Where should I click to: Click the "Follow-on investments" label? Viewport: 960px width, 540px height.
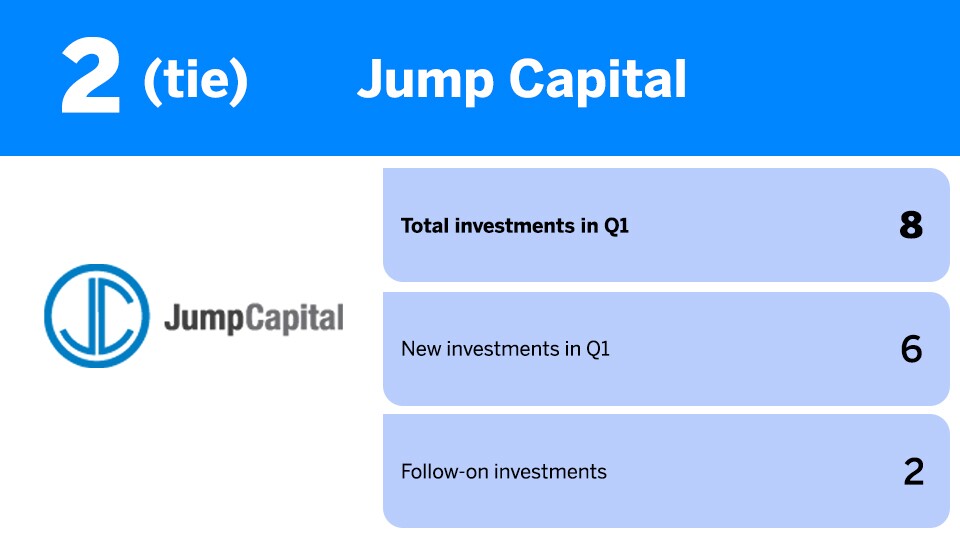click(x=503, y=472)
